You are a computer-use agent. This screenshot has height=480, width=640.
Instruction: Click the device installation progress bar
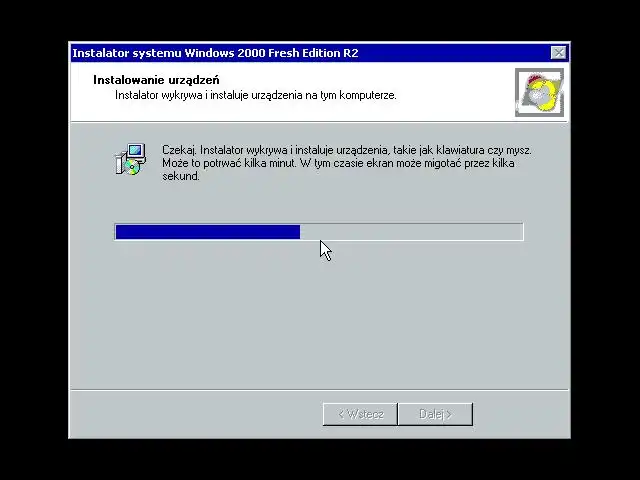[x=319, y=232]
